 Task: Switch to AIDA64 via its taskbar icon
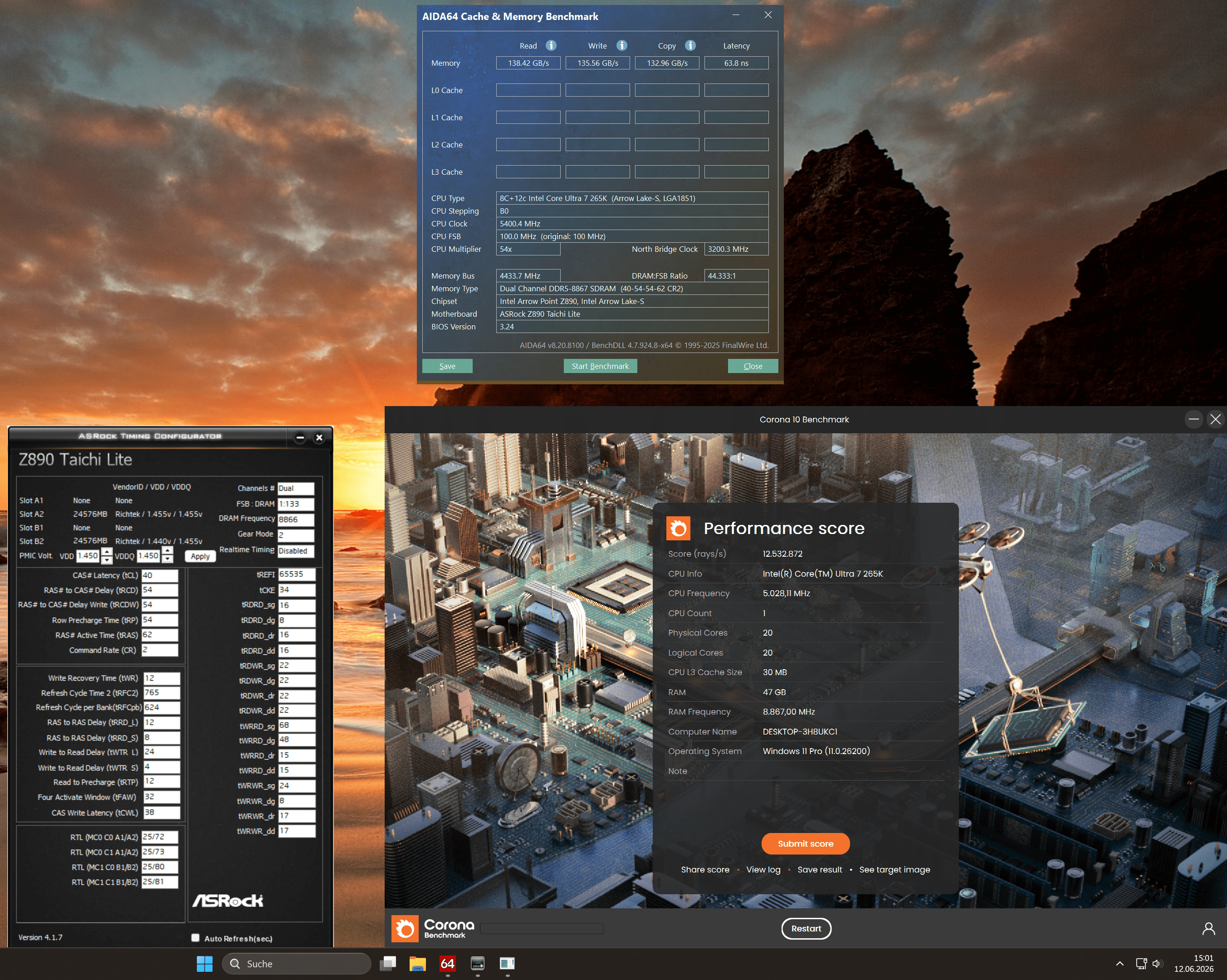(447, 964)
